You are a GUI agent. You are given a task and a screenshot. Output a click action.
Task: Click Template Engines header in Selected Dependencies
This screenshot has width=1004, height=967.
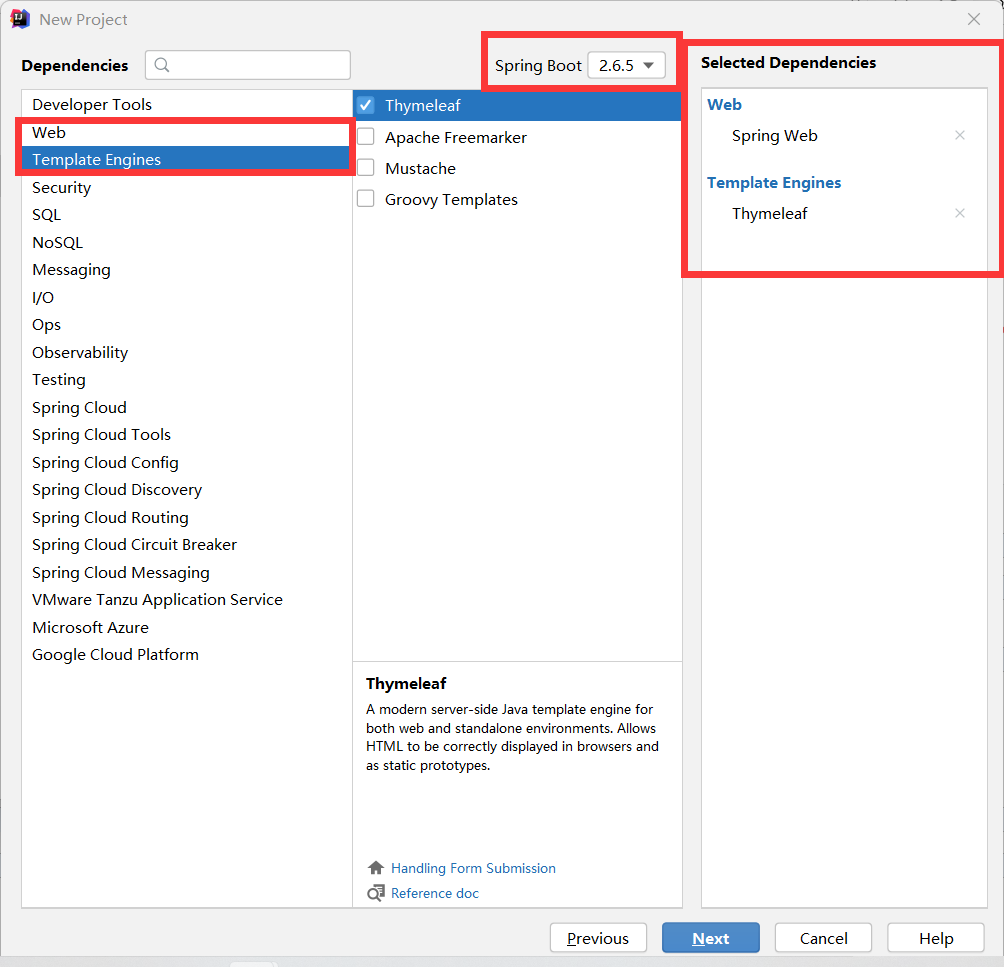tap(774, 183)
